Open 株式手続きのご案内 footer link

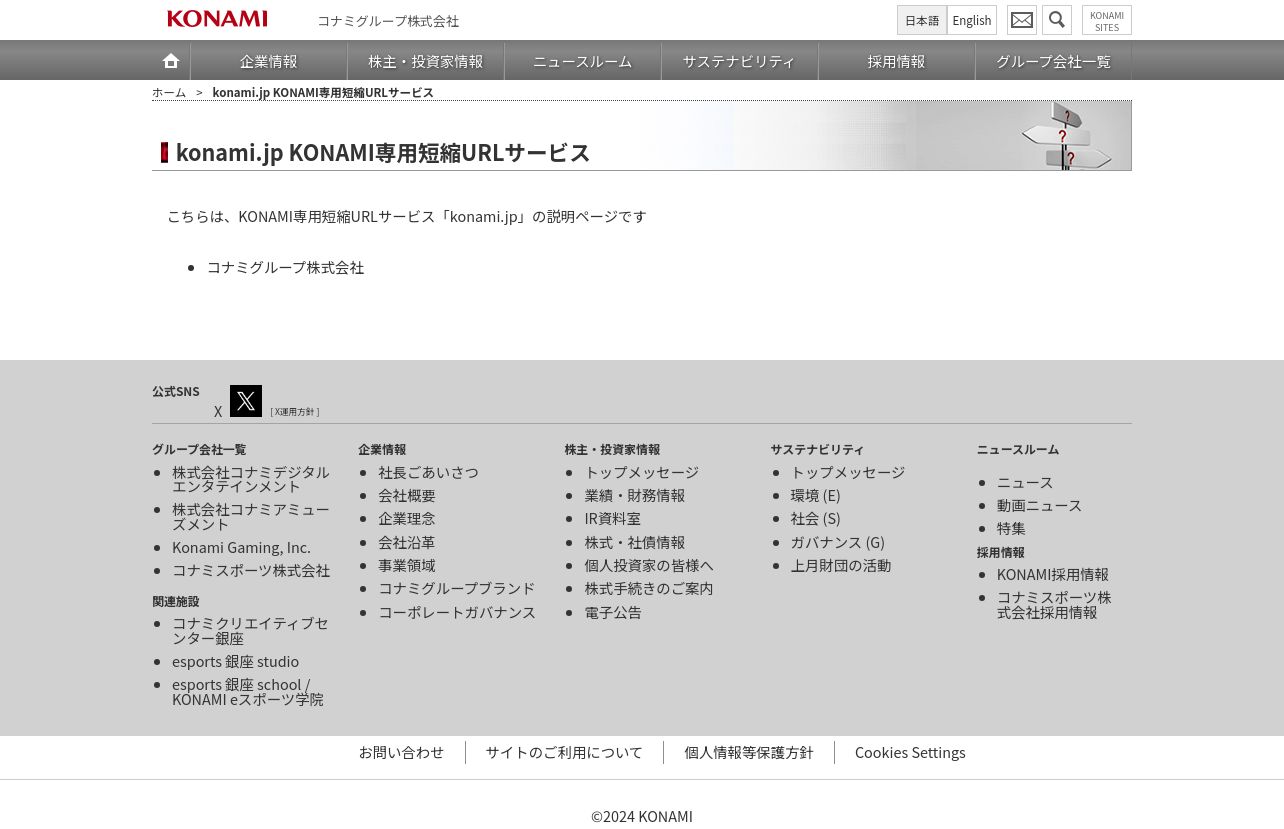[649, 588]
